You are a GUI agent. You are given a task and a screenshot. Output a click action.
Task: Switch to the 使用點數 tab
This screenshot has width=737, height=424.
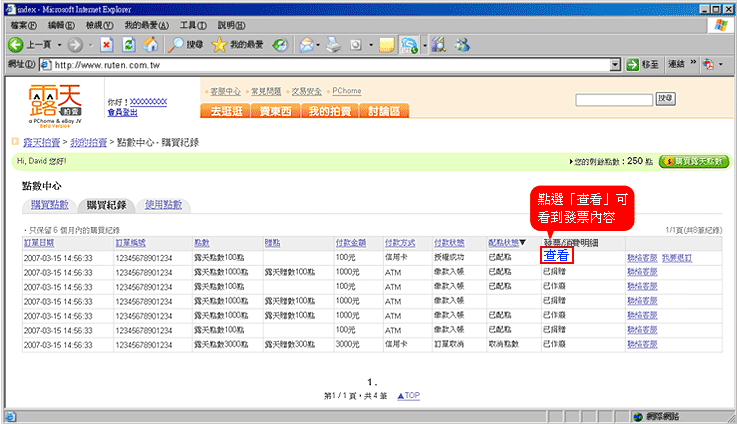pos(163,205)
